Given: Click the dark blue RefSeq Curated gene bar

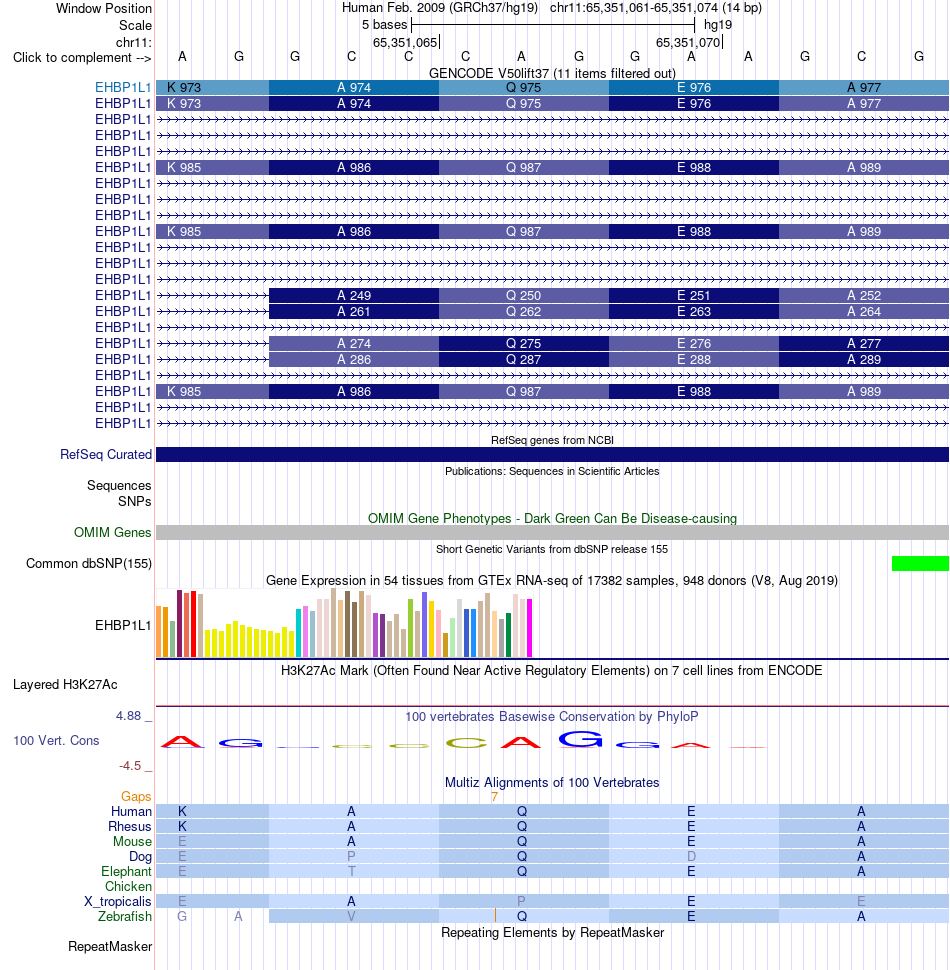Looking at the screenshot, I should click(552, 454).
